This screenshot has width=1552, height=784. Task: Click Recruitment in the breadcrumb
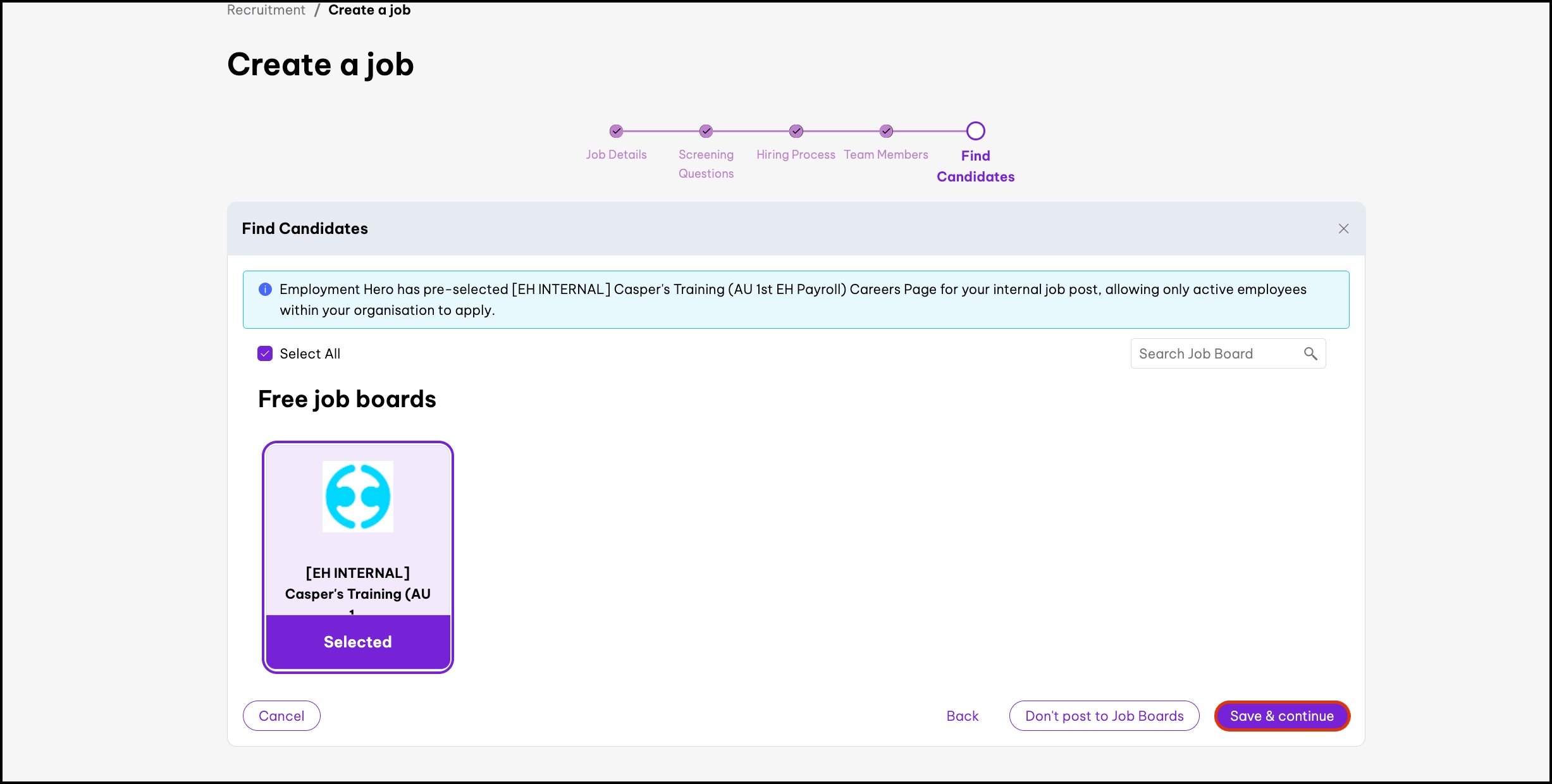coord(266,10)
